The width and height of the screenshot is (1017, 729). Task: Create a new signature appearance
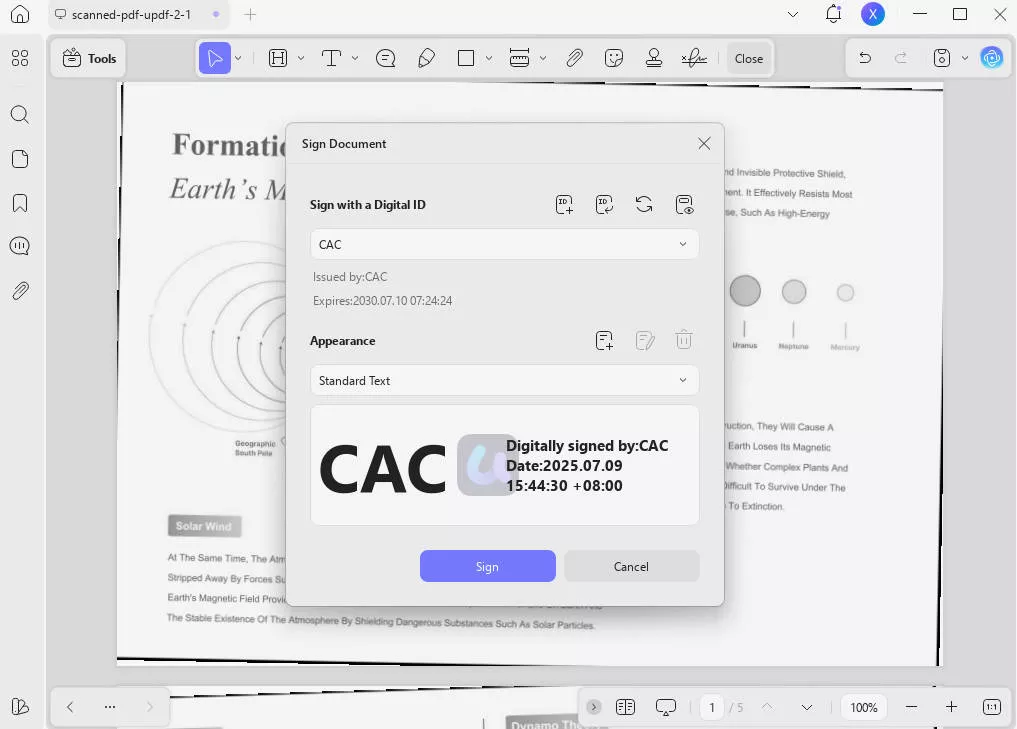(604, 341)
